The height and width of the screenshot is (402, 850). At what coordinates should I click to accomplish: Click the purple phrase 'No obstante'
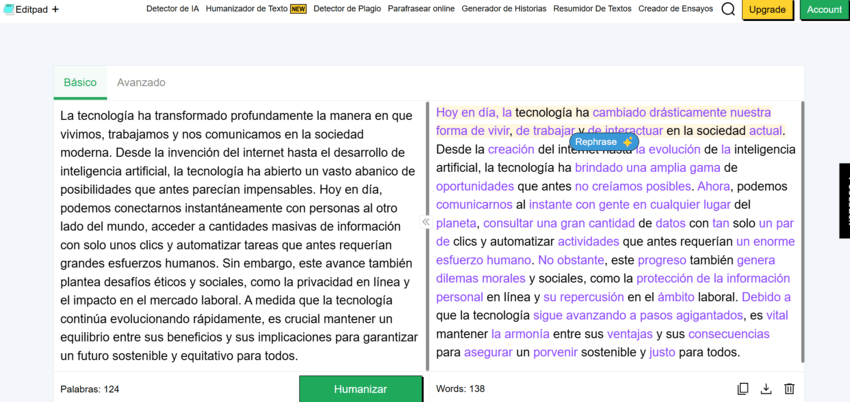point(571,260)
